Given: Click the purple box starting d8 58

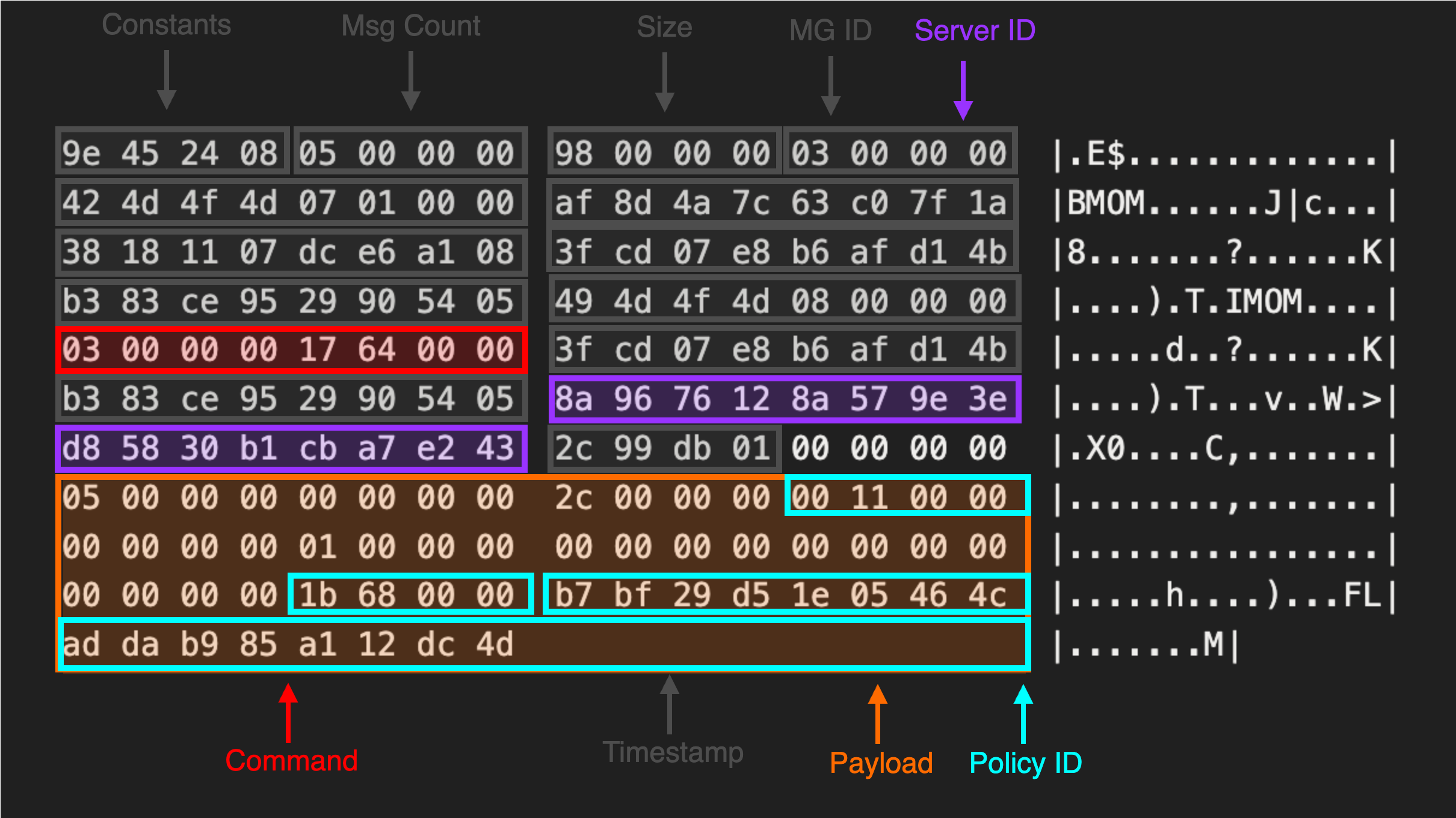Looking at the screenshot, I should [x=291, y=448].
